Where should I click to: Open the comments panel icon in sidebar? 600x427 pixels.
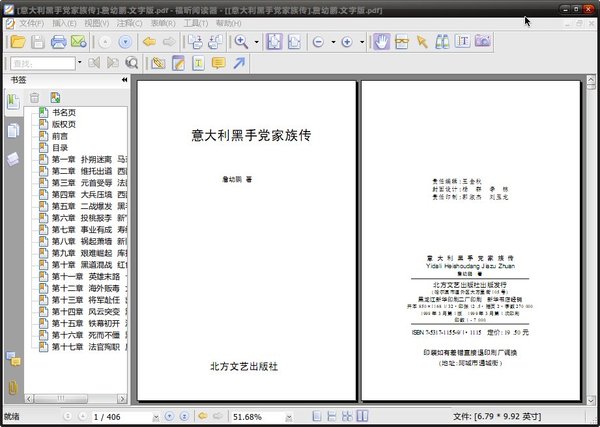(x=13, y=359)
